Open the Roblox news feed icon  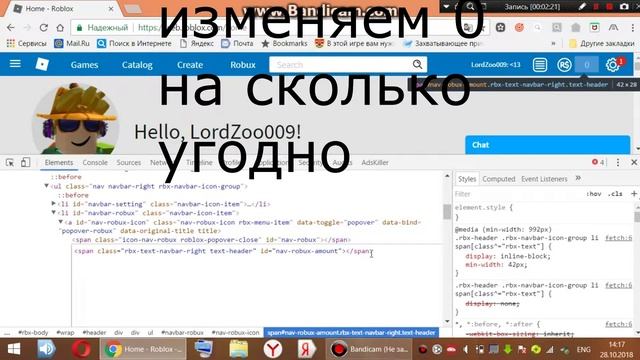pos(540,64)
